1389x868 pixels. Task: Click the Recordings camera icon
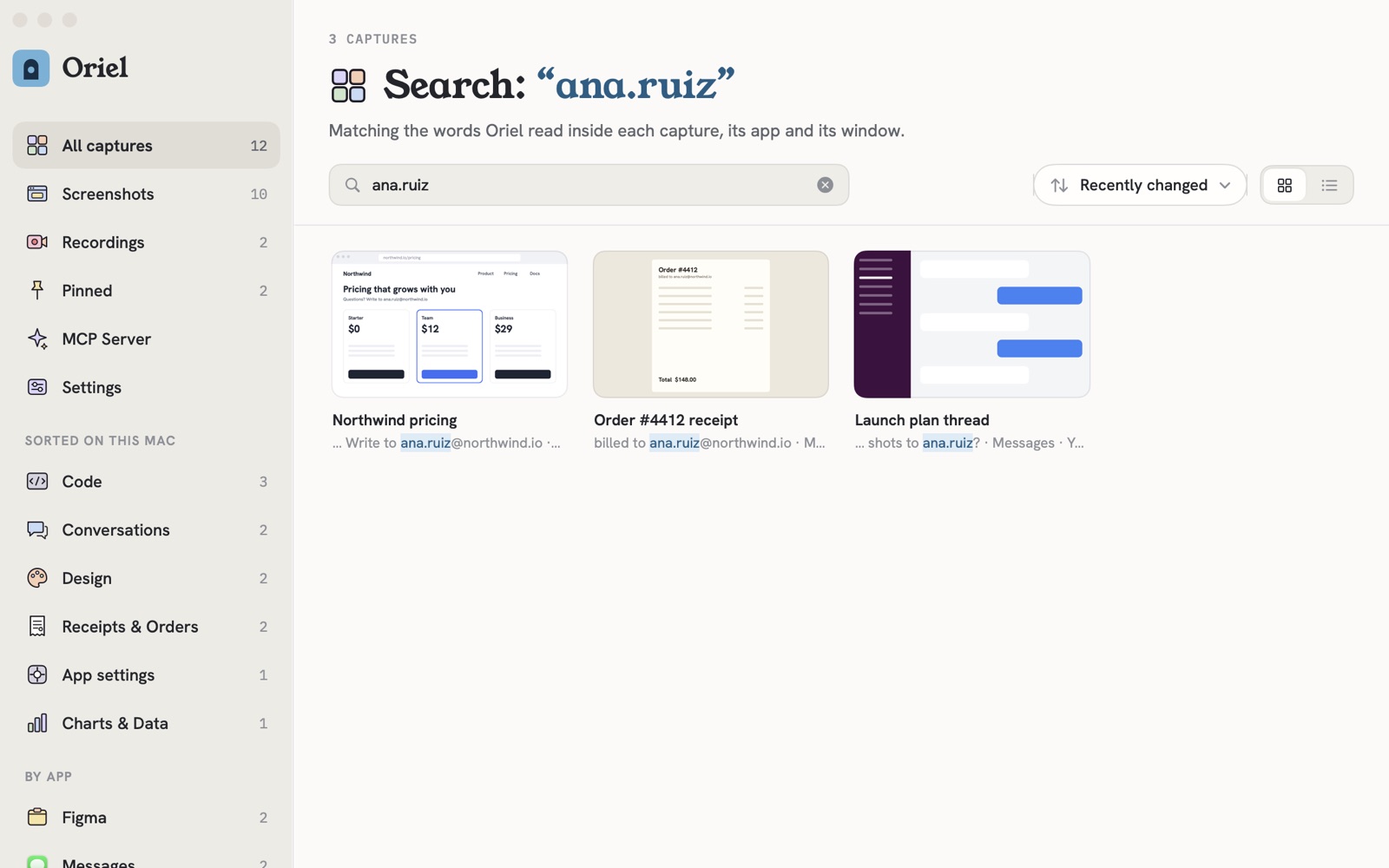point(37,242)
